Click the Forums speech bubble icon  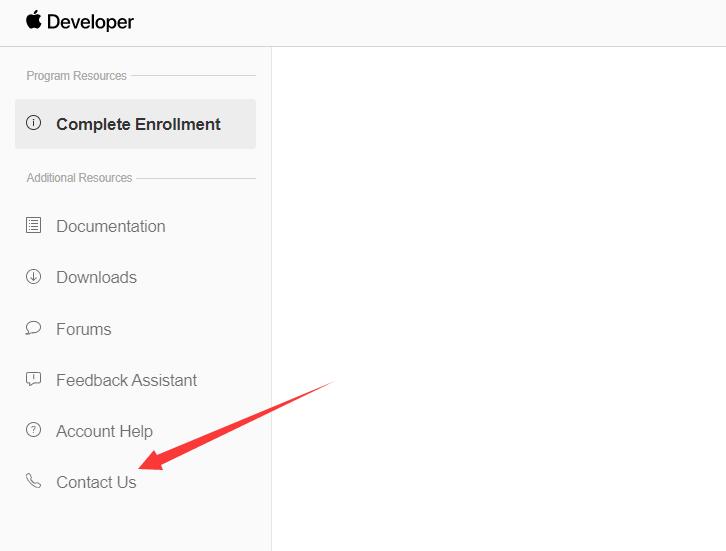33,328
